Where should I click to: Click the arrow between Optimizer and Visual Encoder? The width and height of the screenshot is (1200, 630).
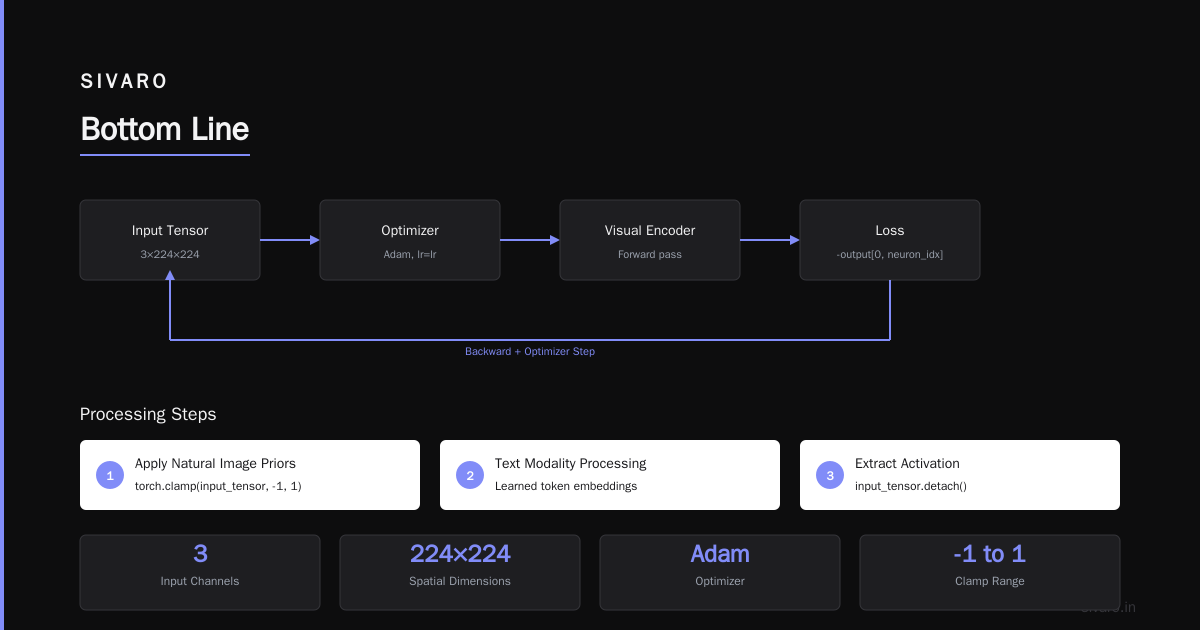coord(530,240)
